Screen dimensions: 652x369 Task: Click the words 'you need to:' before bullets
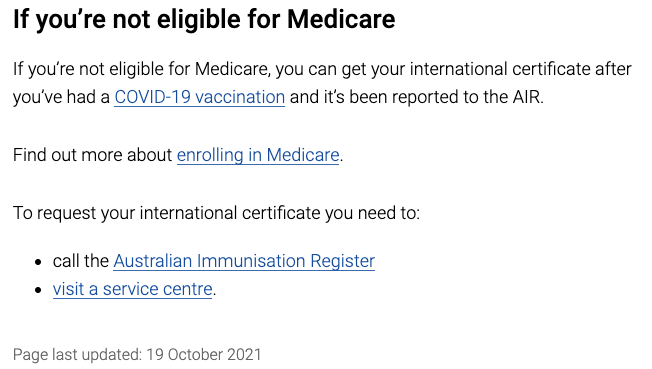(x=372, y=213)
